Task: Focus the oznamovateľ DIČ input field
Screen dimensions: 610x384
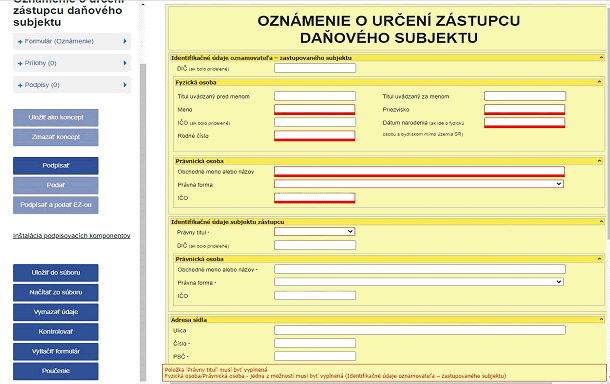Action: [x=315, y=68]
